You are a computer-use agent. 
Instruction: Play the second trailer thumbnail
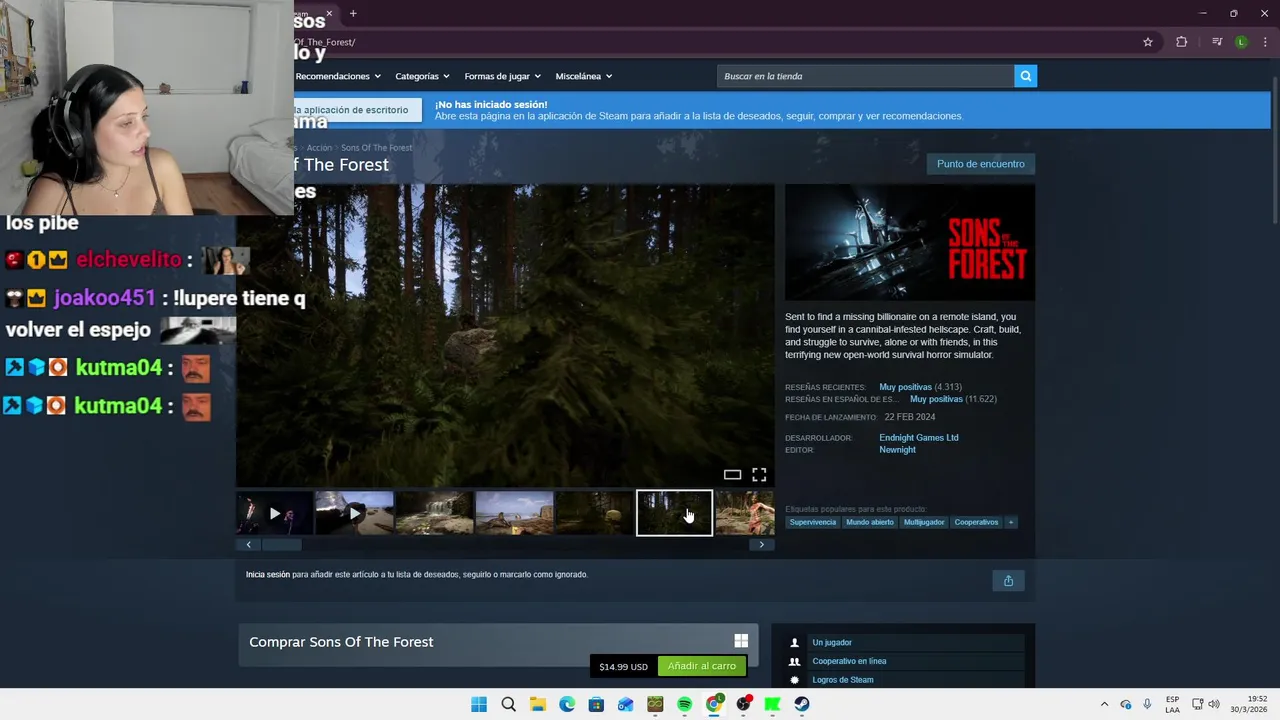[354, 513]
